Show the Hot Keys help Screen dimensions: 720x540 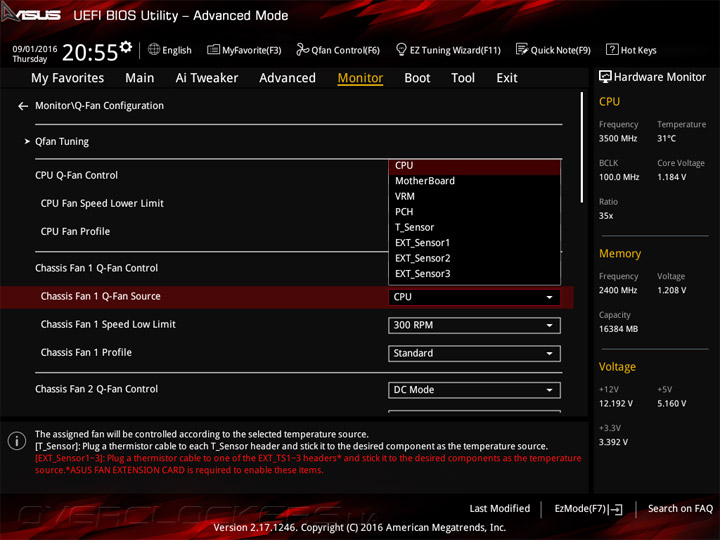(x=631, y=50)
